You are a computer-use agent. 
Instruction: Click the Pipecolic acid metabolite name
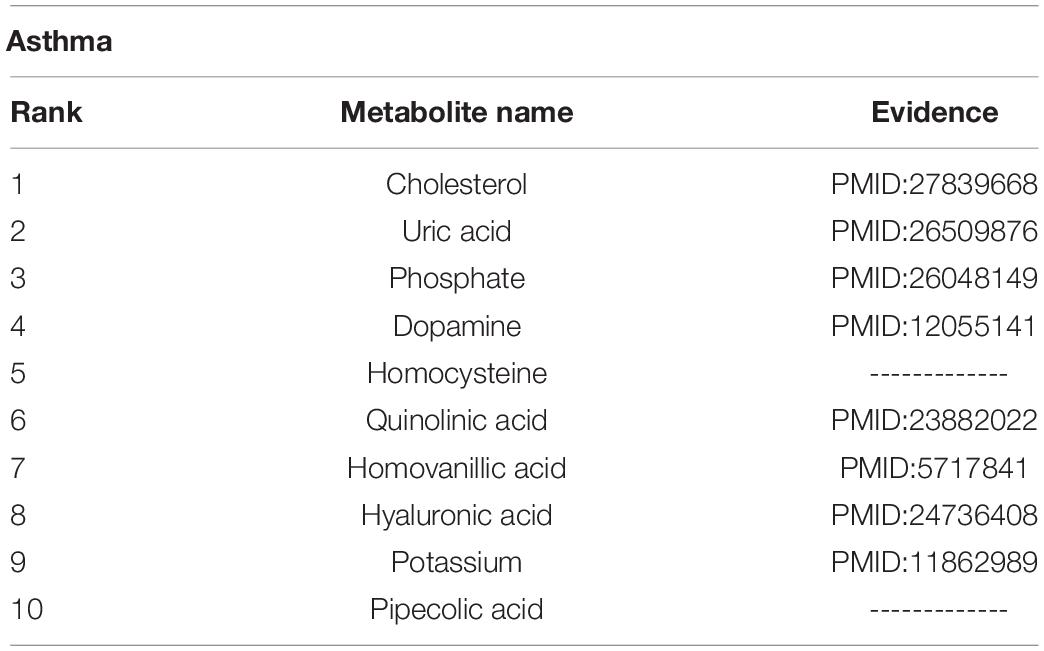coord(456,609)
